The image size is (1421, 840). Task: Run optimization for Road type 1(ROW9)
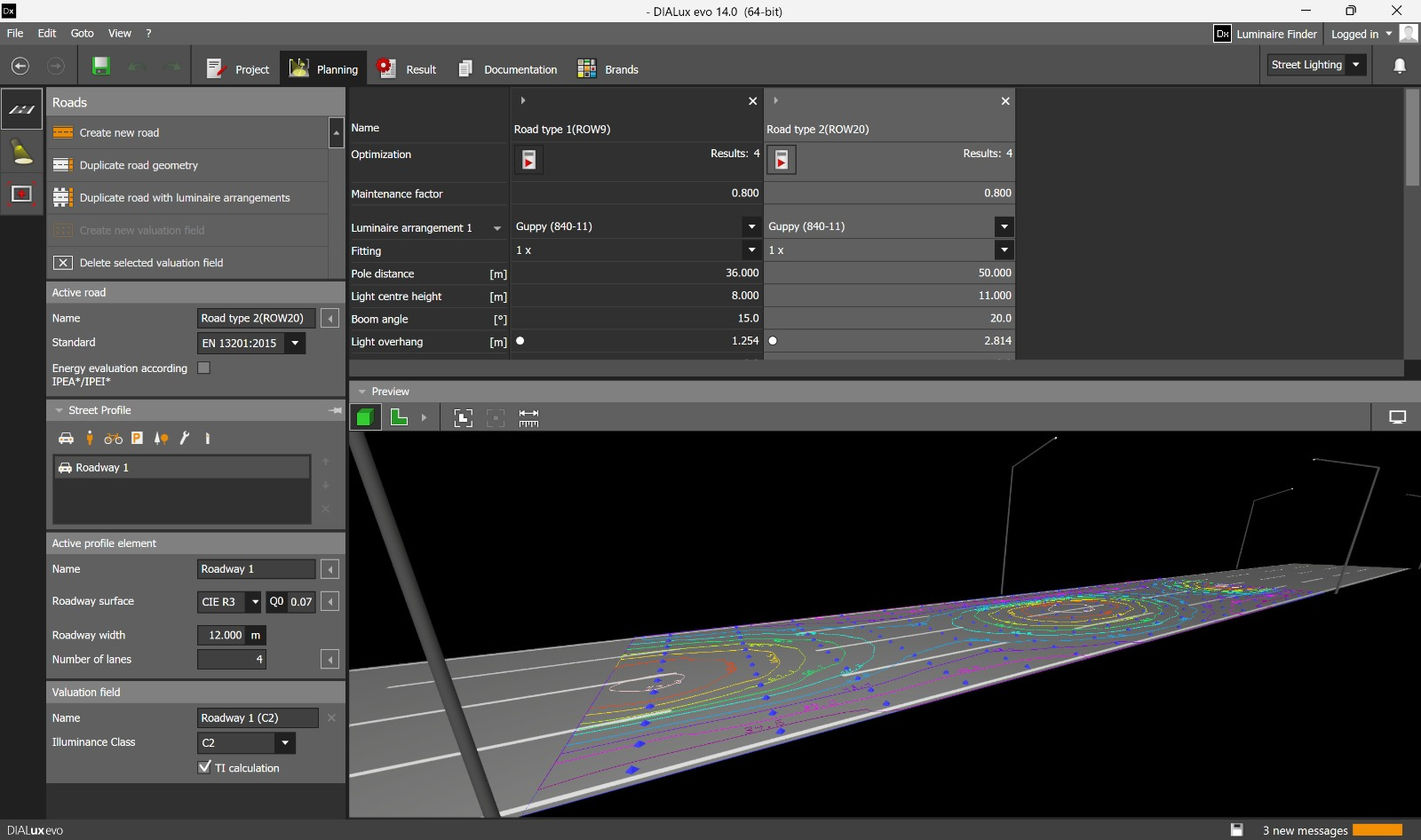[x=528, y=160]
